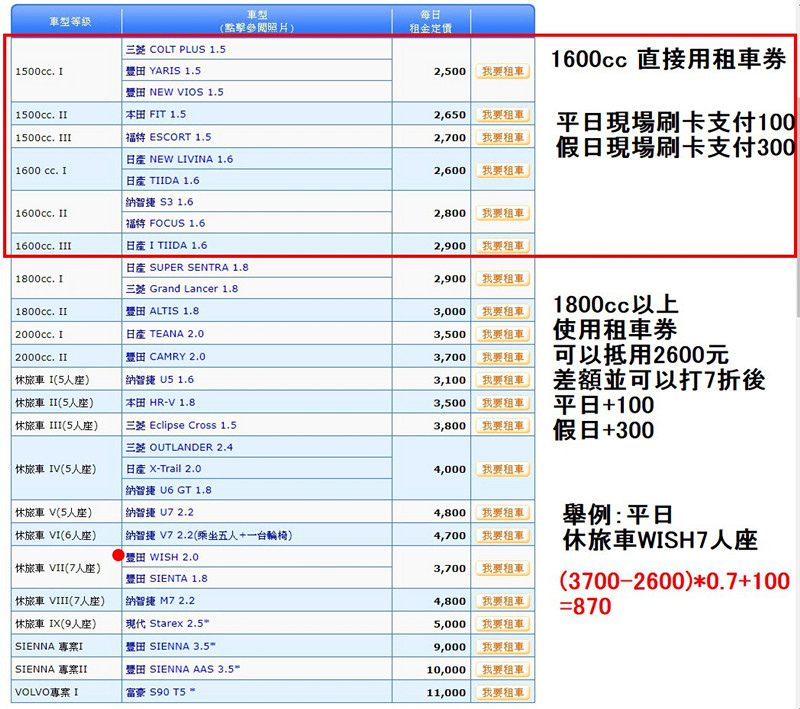Click 我要租車 for the HR-V 1.8 row

[x=503, y=403]
